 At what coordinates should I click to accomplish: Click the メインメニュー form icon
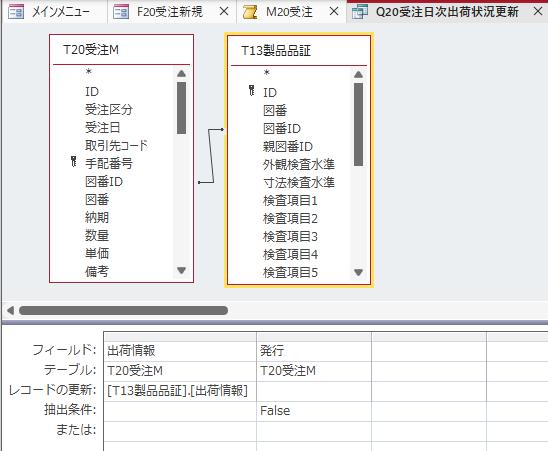click(16, 12)
